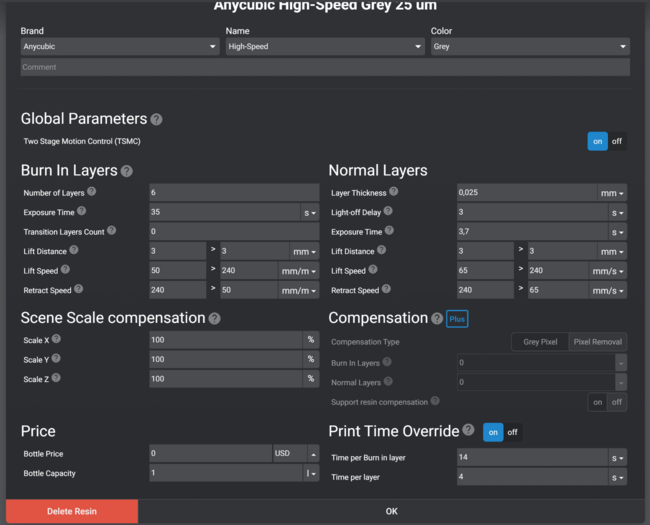Switch on Support resin compensation
Image resolution: width=650 pixels, height=525 pixels.
click(x=598, y=402)
